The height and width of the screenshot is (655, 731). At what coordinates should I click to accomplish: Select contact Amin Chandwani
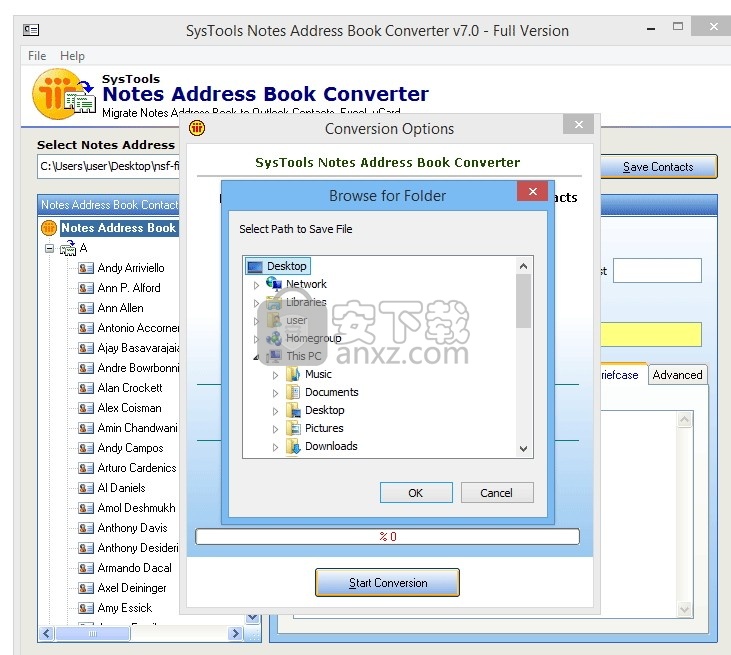click(x=138, y=428)
